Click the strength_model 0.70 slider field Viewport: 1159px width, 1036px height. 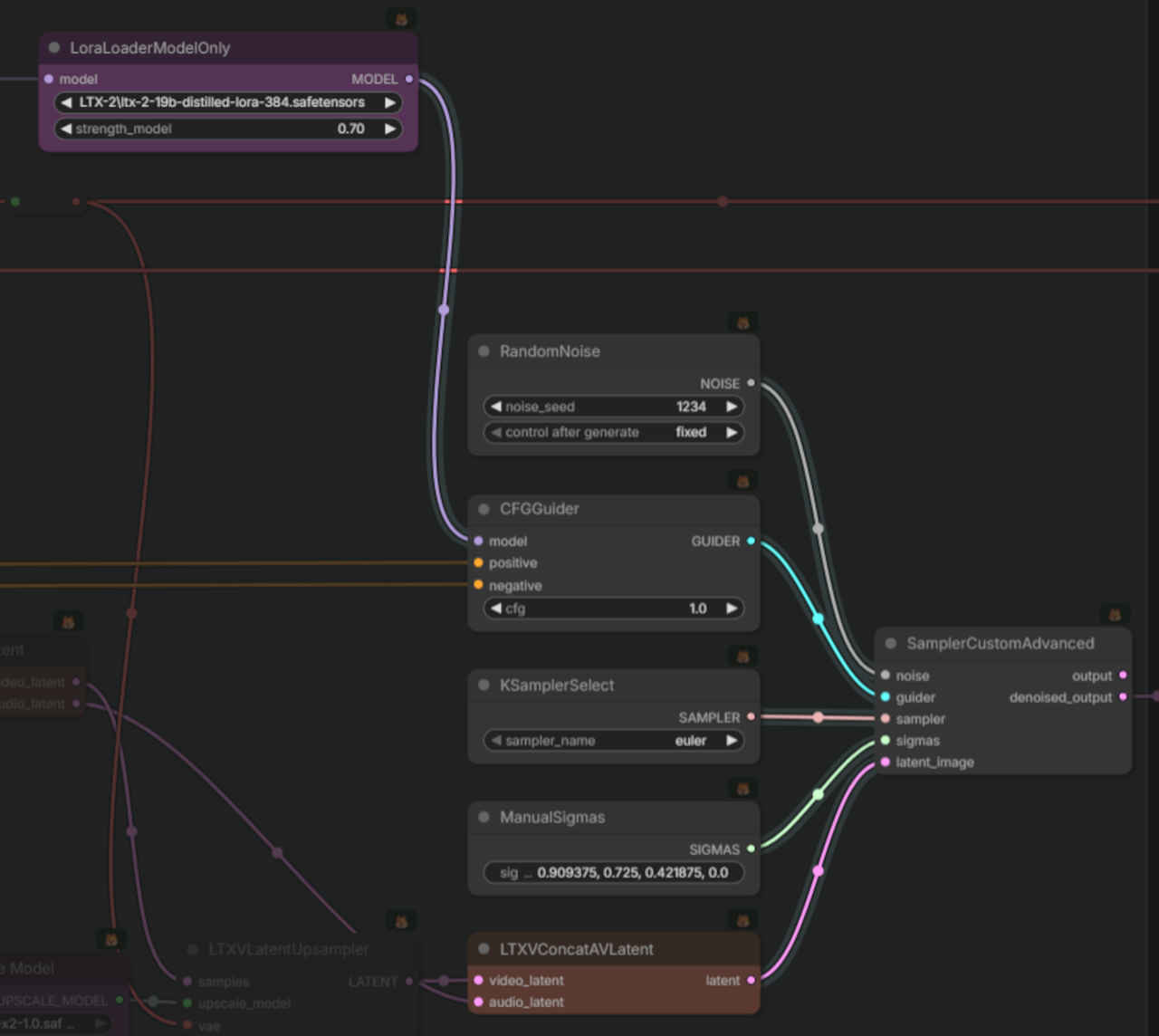tap(227, 129)
